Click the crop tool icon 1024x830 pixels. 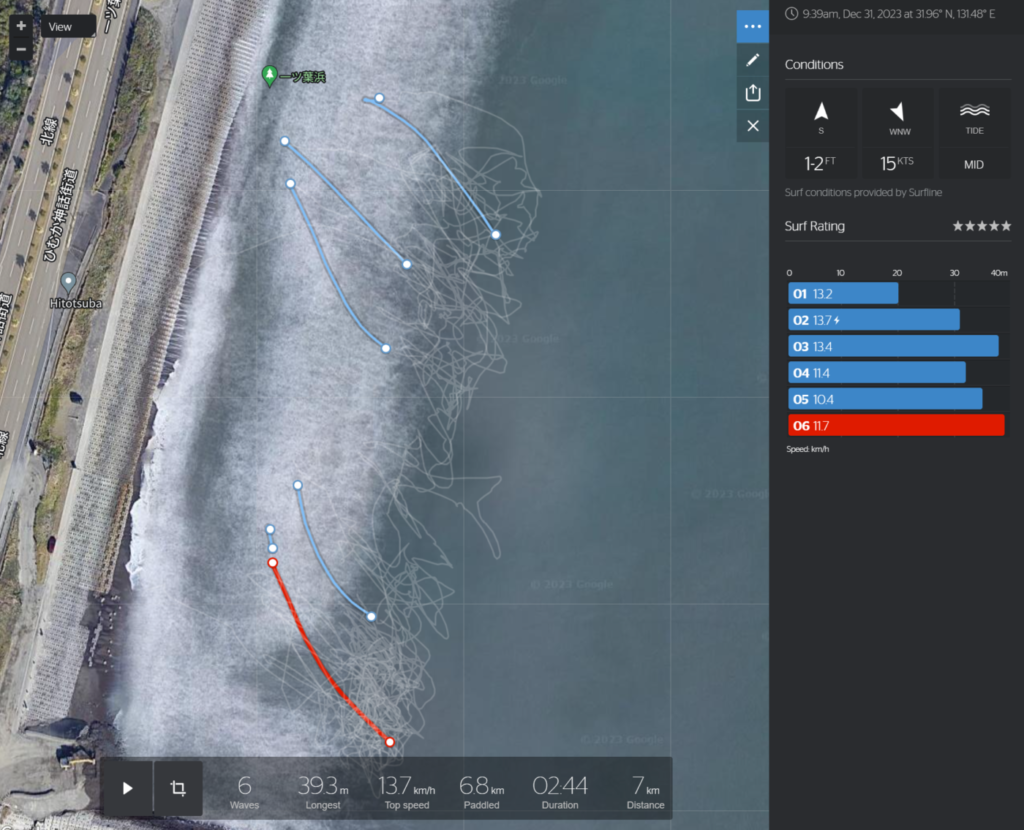point(178,788)
